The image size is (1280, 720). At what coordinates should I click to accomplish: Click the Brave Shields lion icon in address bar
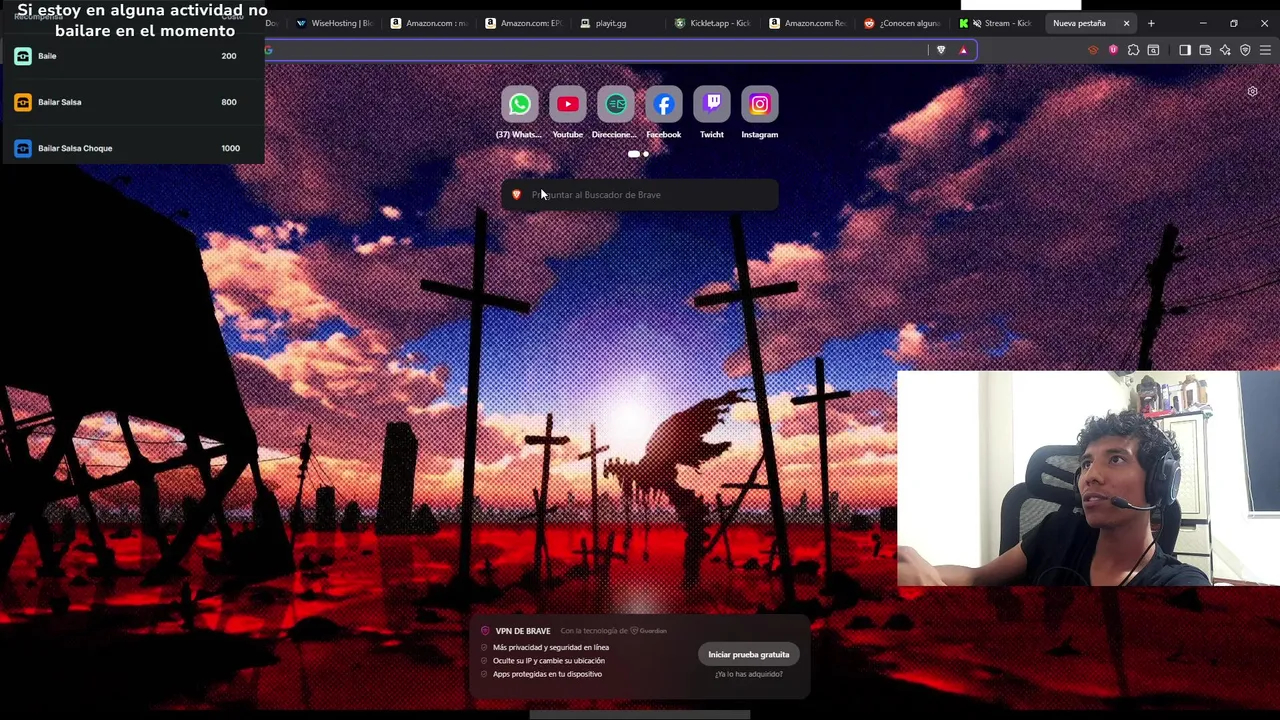[x=941, y=50]
